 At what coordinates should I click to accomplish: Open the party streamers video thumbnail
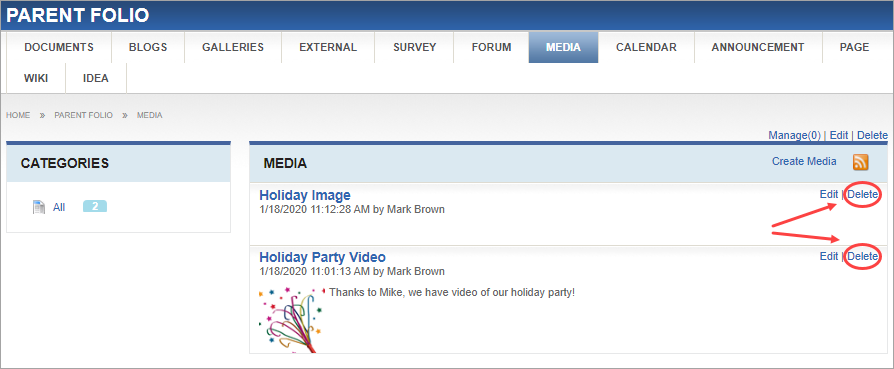[x=291, y=319]
